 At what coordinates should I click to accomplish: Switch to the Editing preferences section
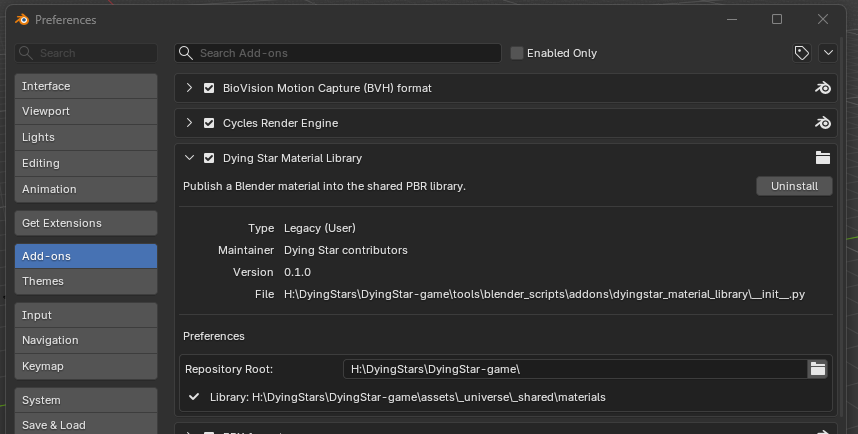tap(86, 163)
